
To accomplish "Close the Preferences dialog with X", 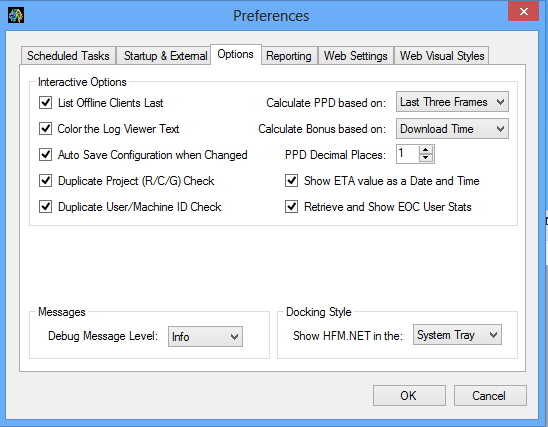I will point(523,11).
